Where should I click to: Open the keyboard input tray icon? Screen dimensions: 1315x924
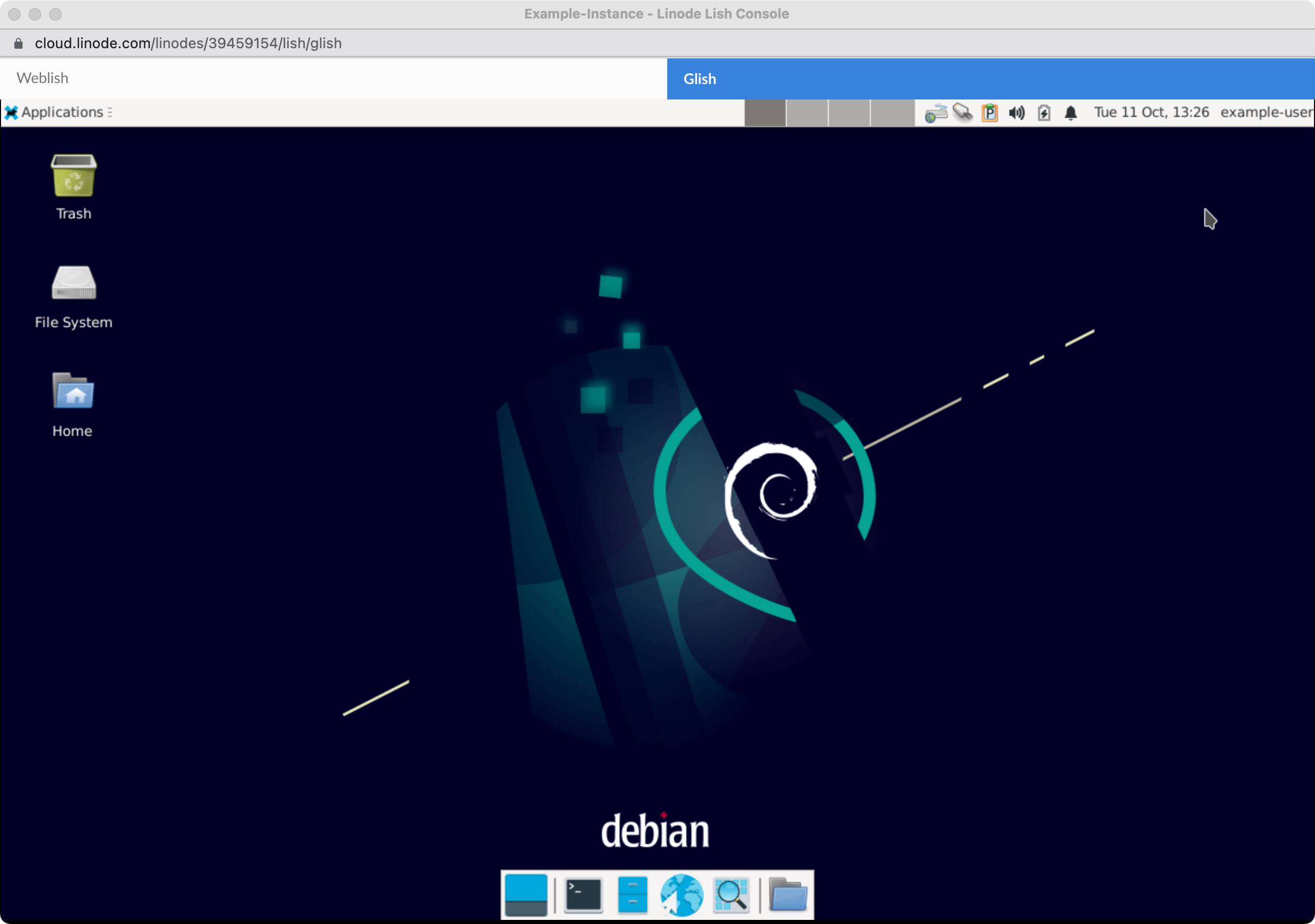tap(935, 112)
